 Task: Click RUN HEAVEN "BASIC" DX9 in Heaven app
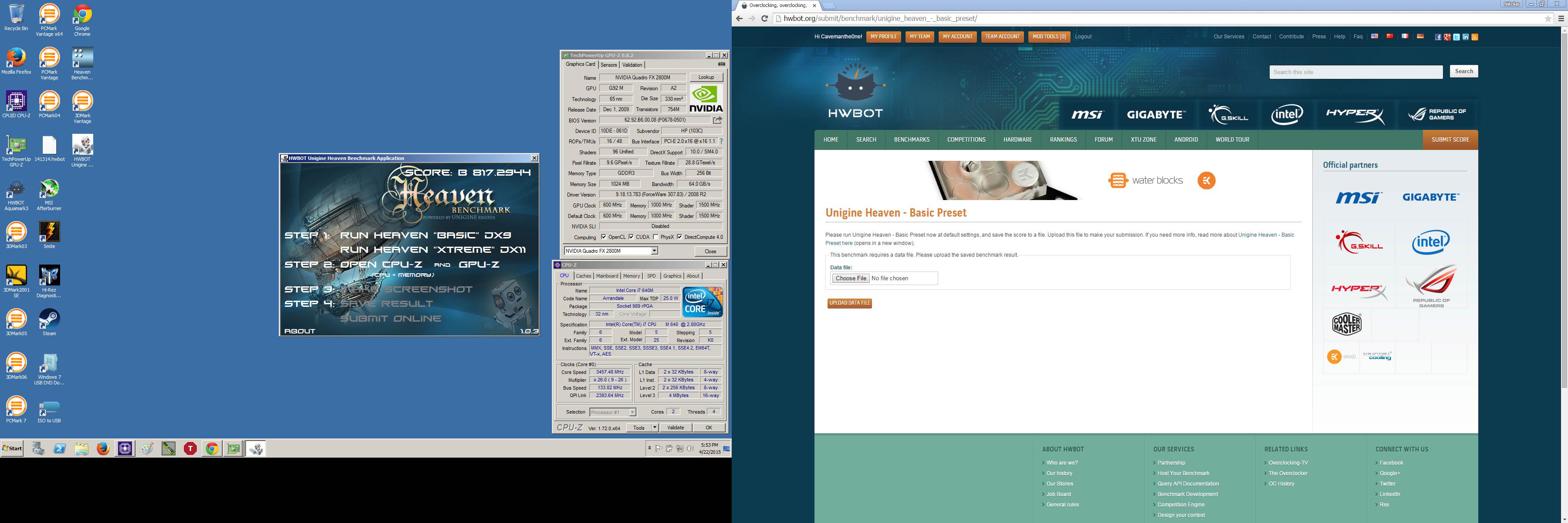[426, 235]
